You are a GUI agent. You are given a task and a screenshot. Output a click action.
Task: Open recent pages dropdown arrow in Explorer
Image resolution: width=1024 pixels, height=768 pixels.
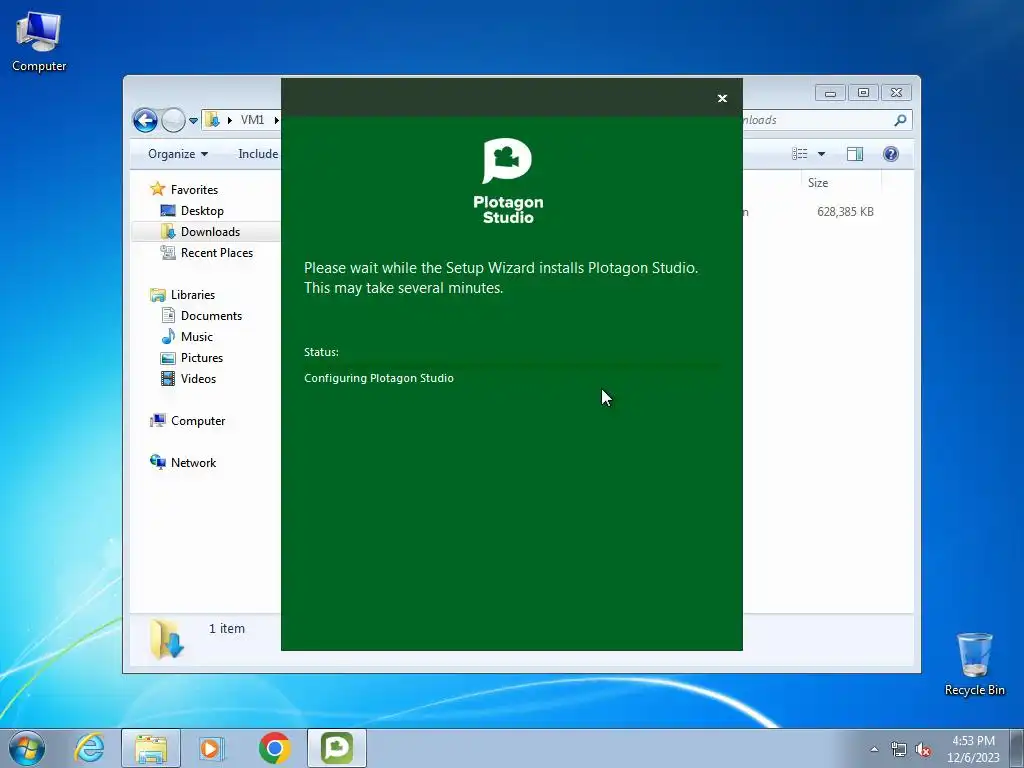(193, 121)
